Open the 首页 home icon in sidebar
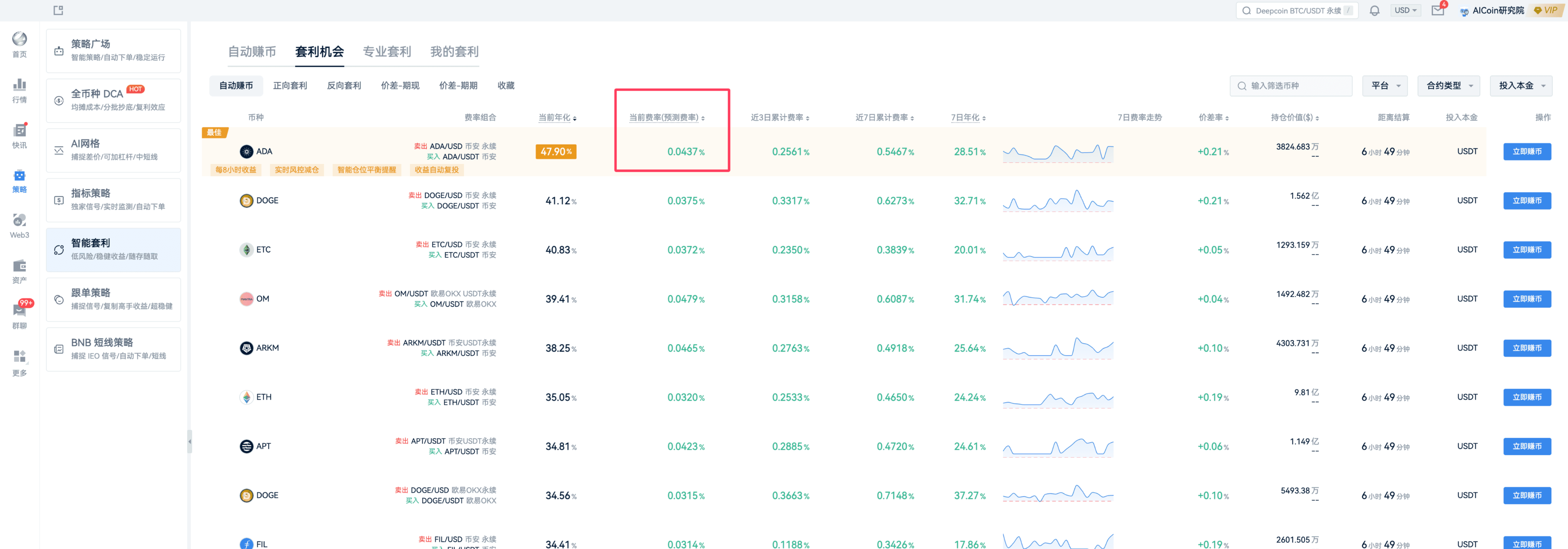1568x549 pixels. point(20,39)
